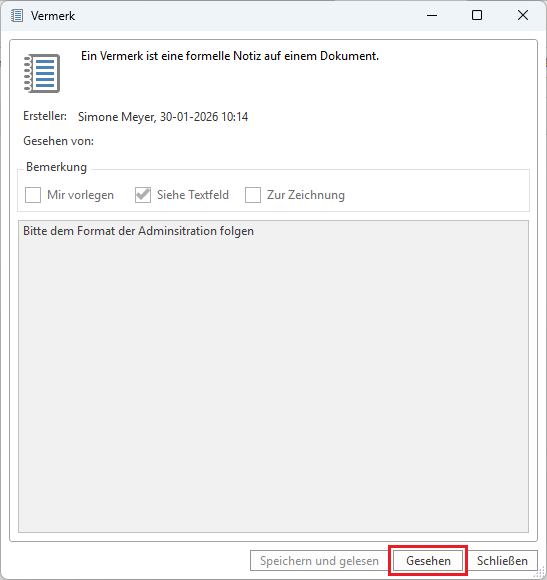The image size is (547, 580).
Task: Toggle the Siehe Textfeld checkbox
Action: (x=143, y=195)
